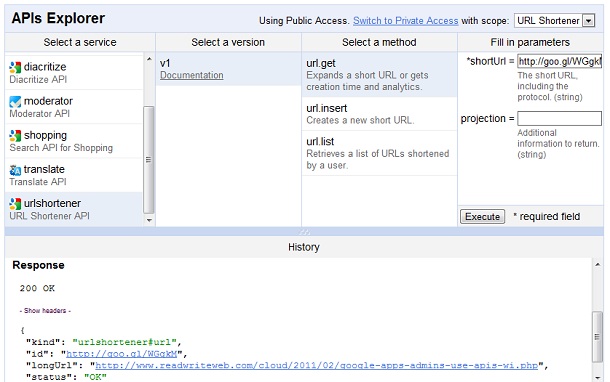Click the Select a method column header
The height and width of the screenshot is (382, 610).
(x=379, y=42)
